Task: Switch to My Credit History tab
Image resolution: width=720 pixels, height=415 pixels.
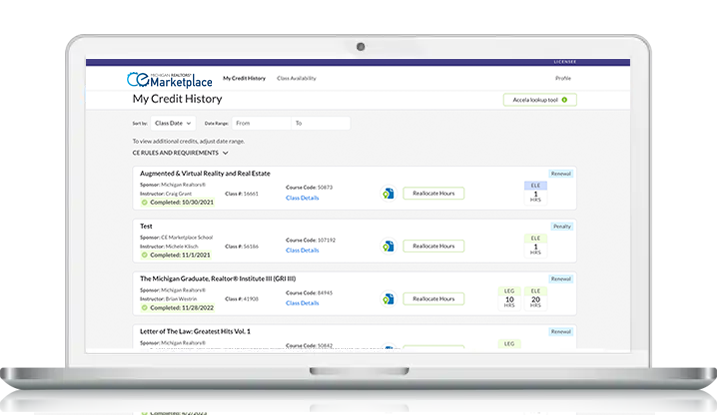Action: tap(244, 78)
